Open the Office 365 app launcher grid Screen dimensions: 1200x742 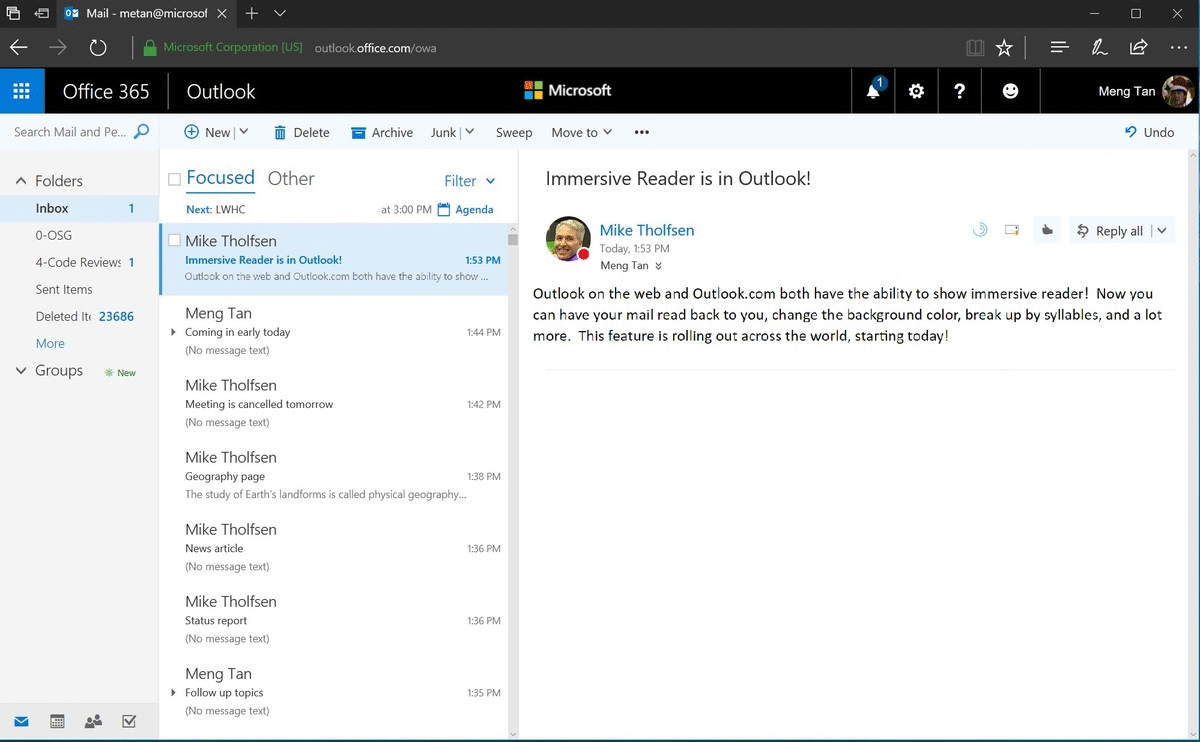tap(21, 90)
